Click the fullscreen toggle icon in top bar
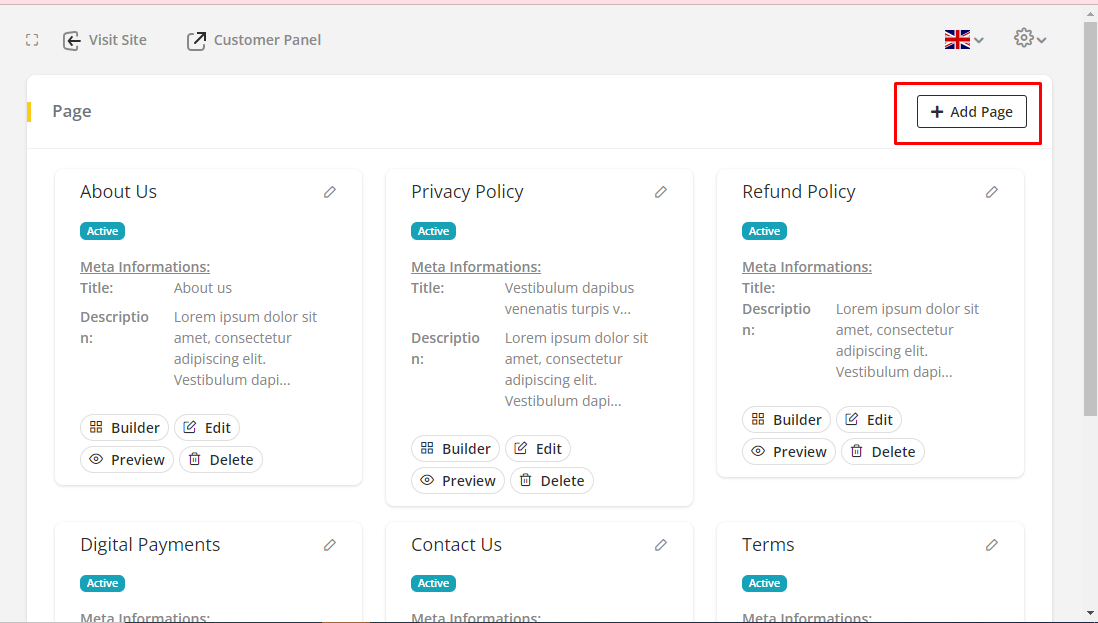1098x623 pixels. click(32, 40)
